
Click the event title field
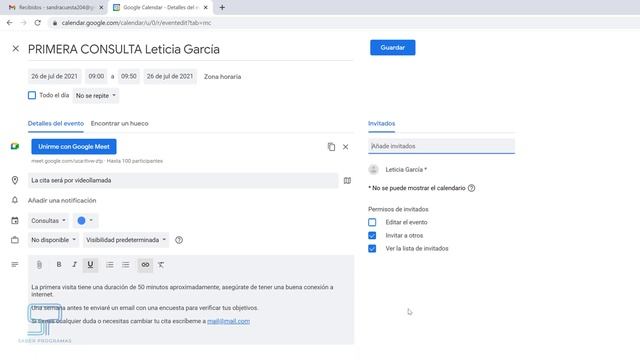pos(190,49)
